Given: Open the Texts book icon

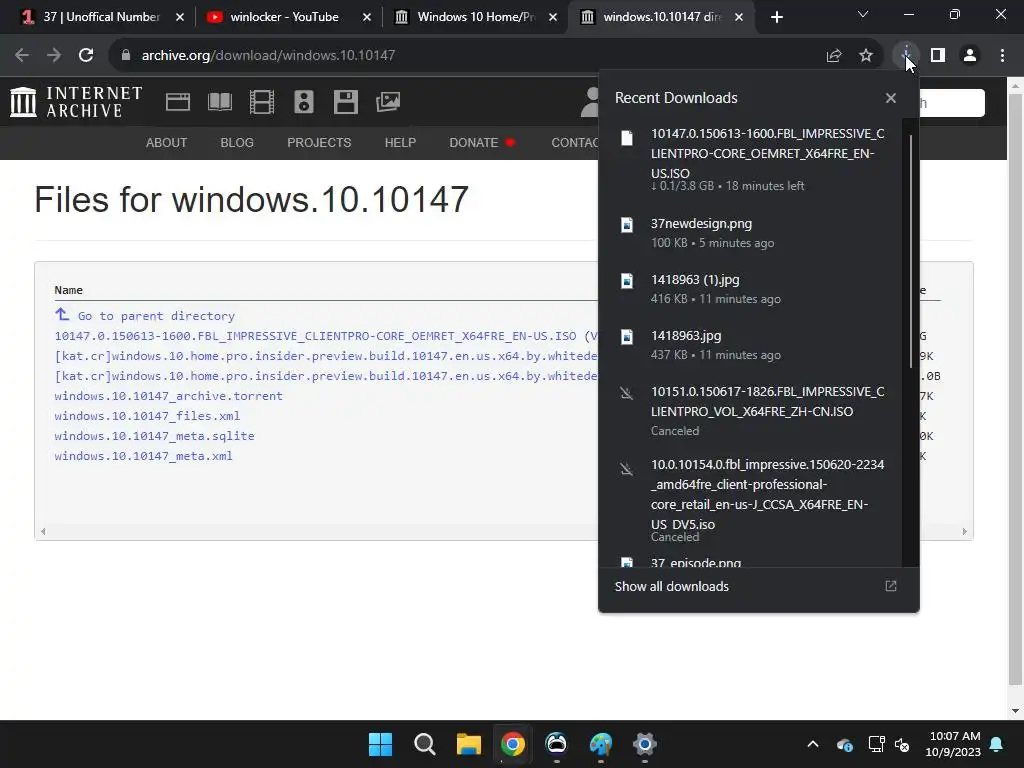Looking at the screenshot, I should point(219,102).
